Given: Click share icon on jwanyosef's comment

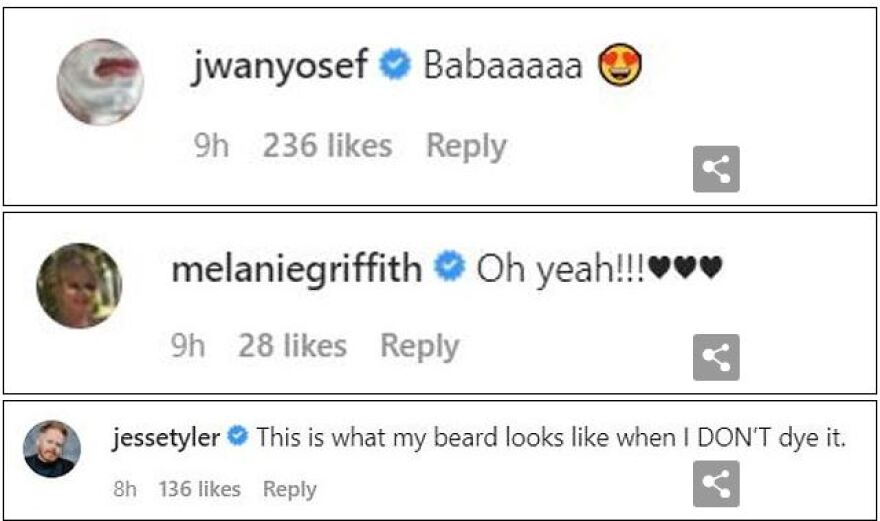Looking at the screenshot, I should click(x=716, y=169).
